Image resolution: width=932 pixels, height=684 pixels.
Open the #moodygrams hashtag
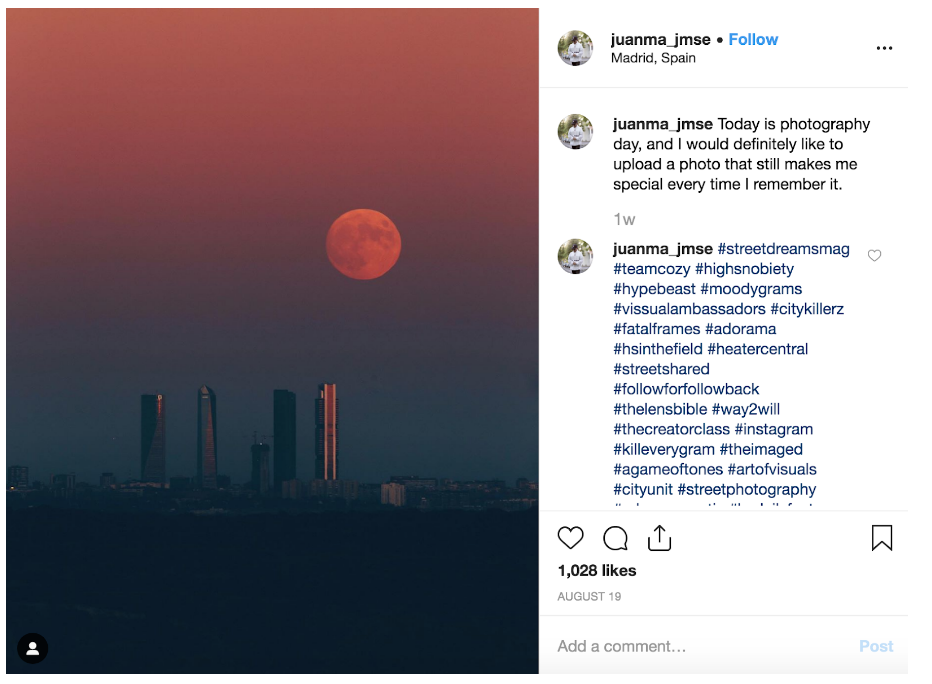[750, 289]
